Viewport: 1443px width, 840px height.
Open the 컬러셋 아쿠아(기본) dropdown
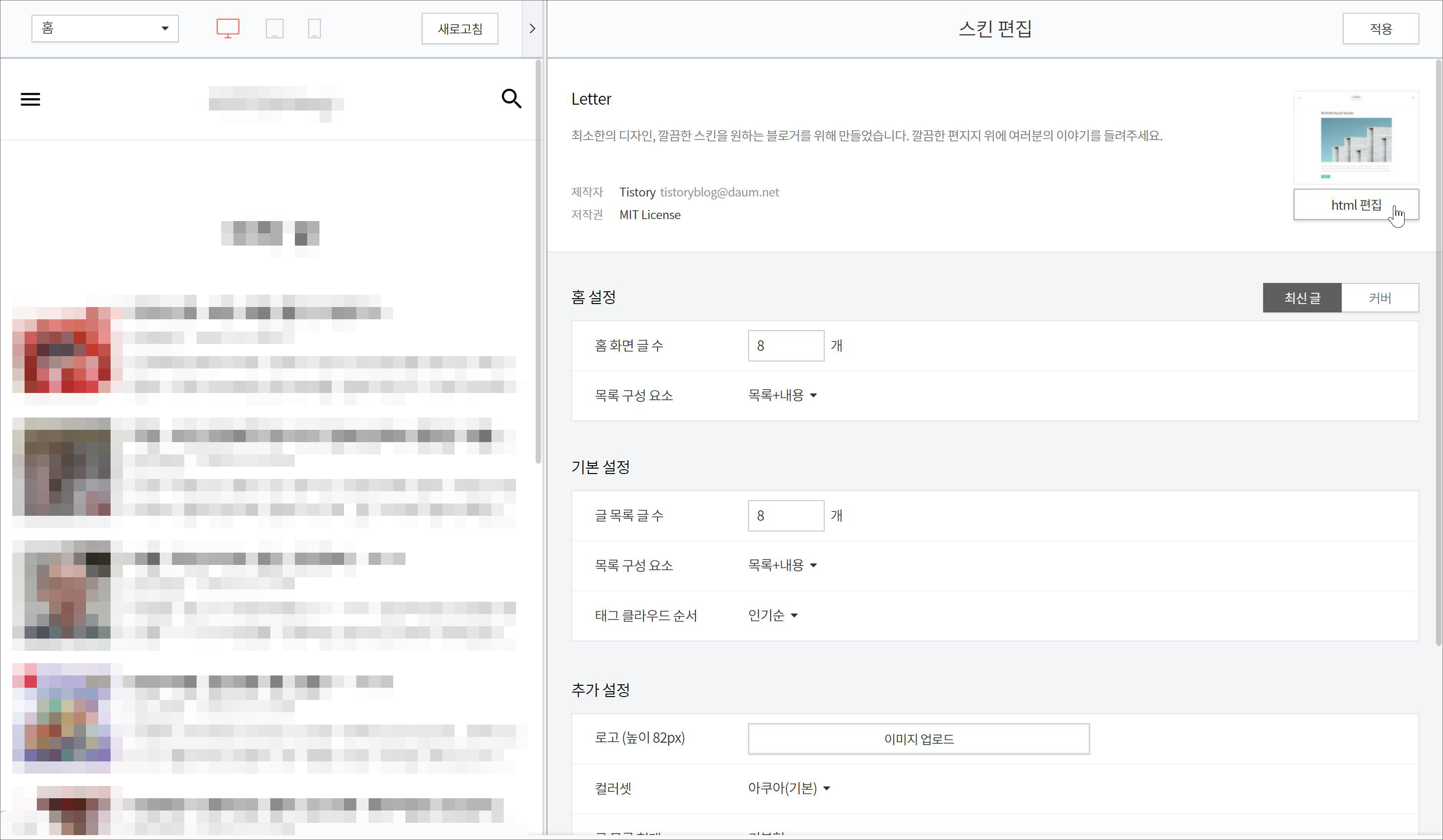(788, 788)
